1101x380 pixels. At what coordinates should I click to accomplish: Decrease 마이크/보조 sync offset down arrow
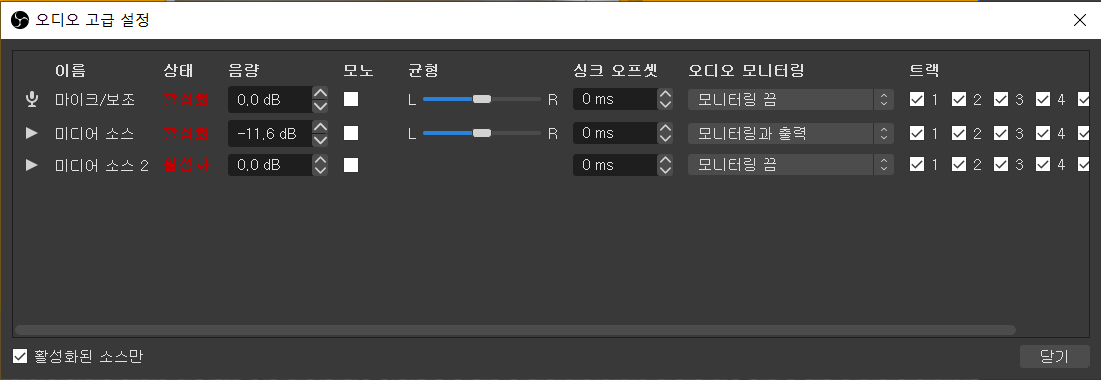pos(665,106)
